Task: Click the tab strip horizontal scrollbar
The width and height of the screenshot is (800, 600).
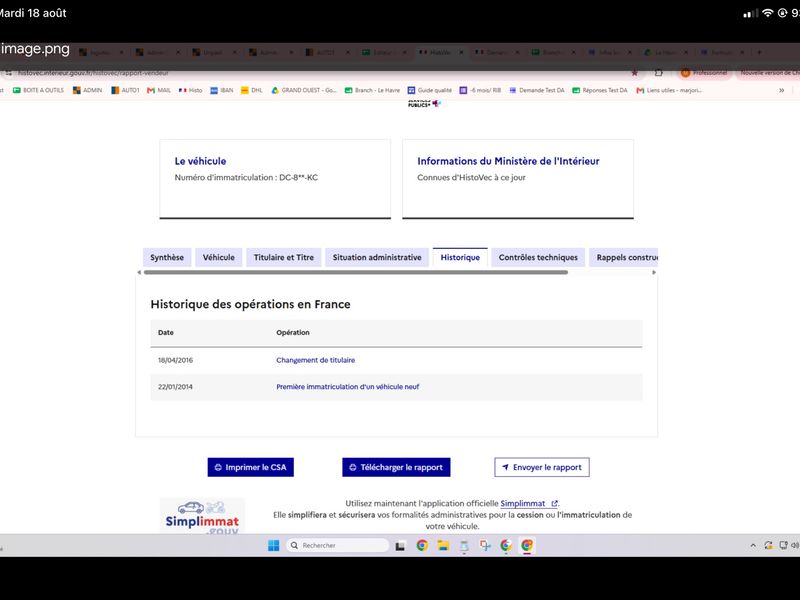Action: pos(356,272)
